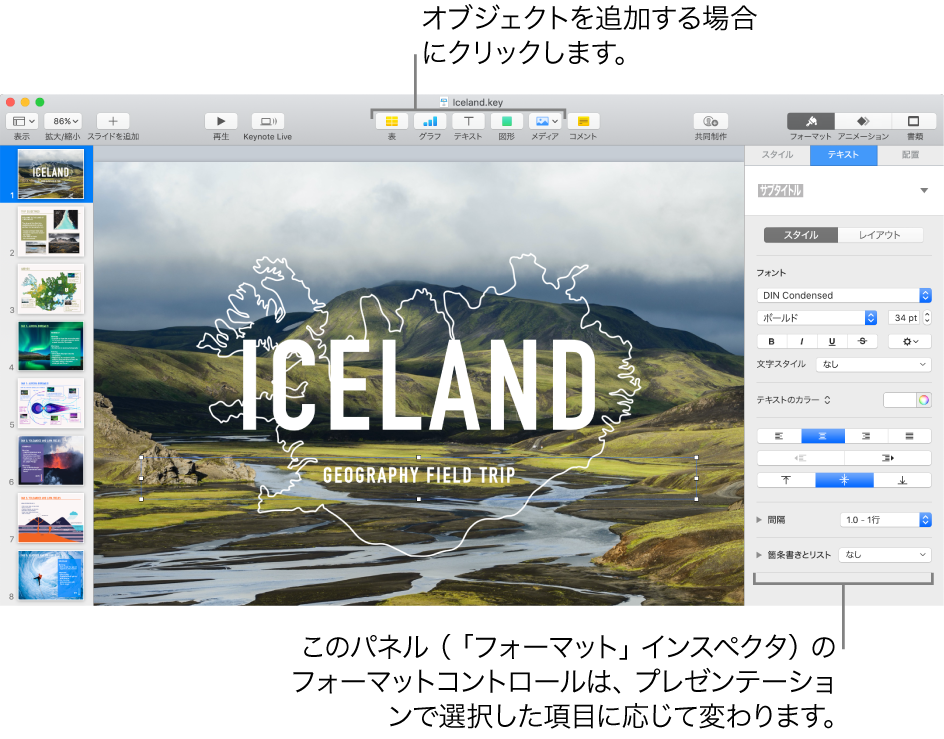
Task: Open the 箇条書きとリスト style dropdown
Action: point(884,554)
